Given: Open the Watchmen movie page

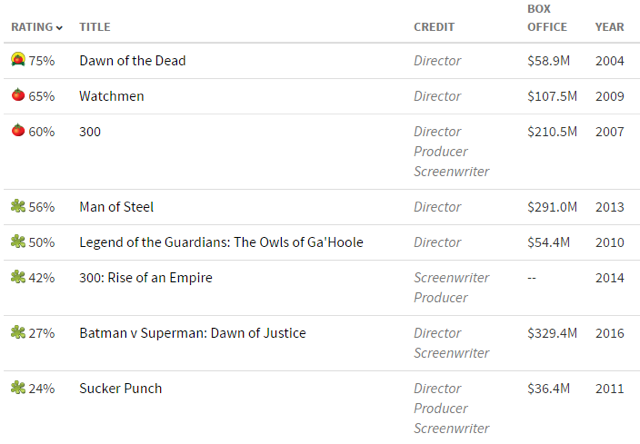Looking at the screenshot, I should 111,96.
